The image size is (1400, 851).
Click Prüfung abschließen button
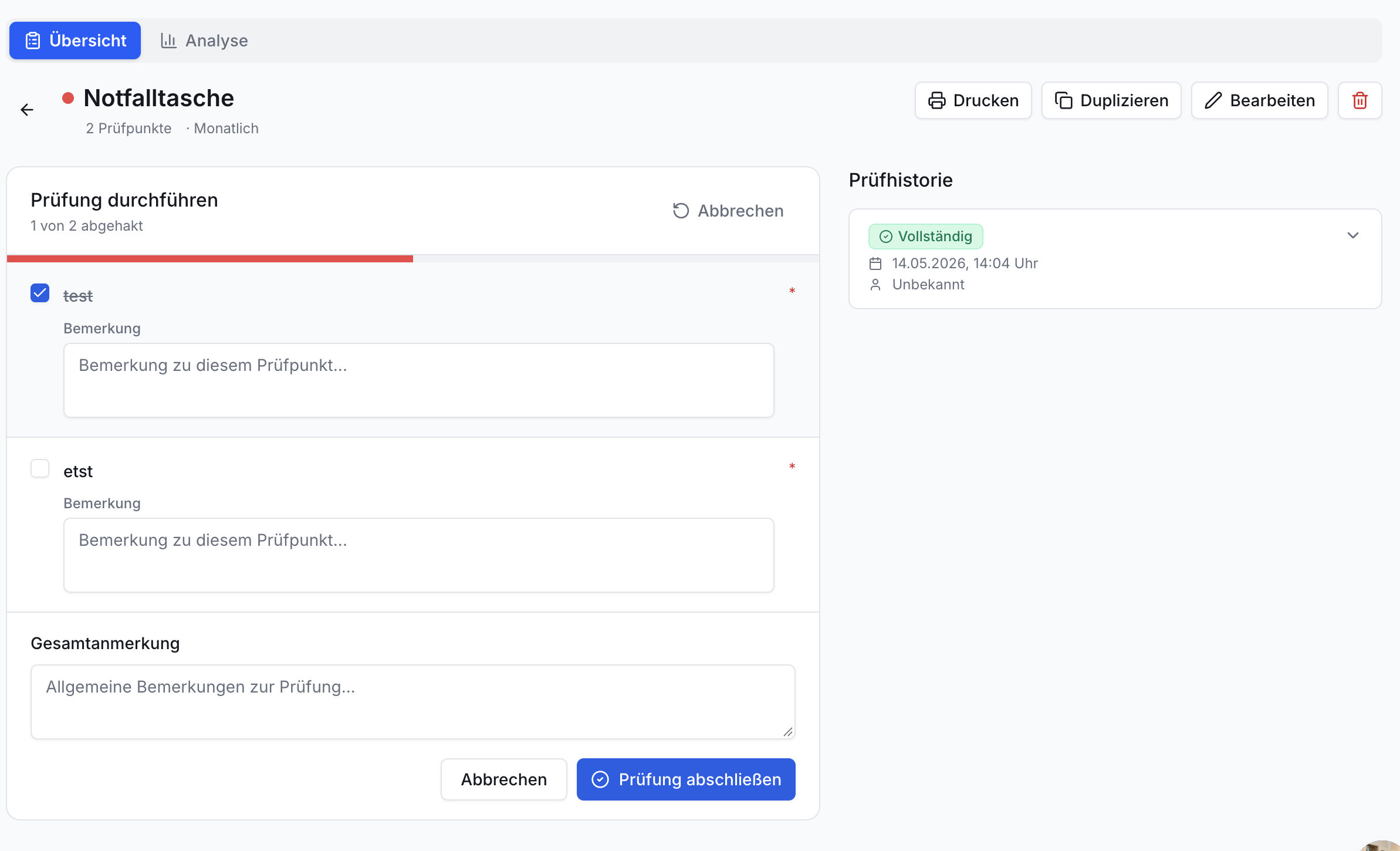point(686,779)
